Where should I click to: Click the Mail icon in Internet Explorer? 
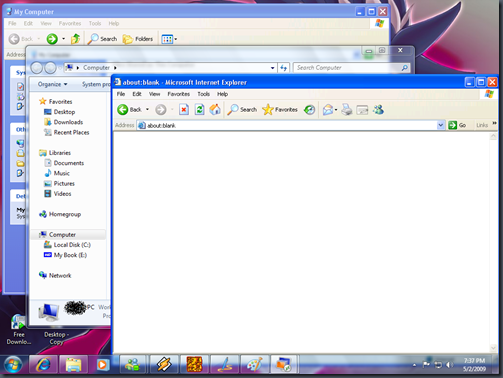coord(328,109)
